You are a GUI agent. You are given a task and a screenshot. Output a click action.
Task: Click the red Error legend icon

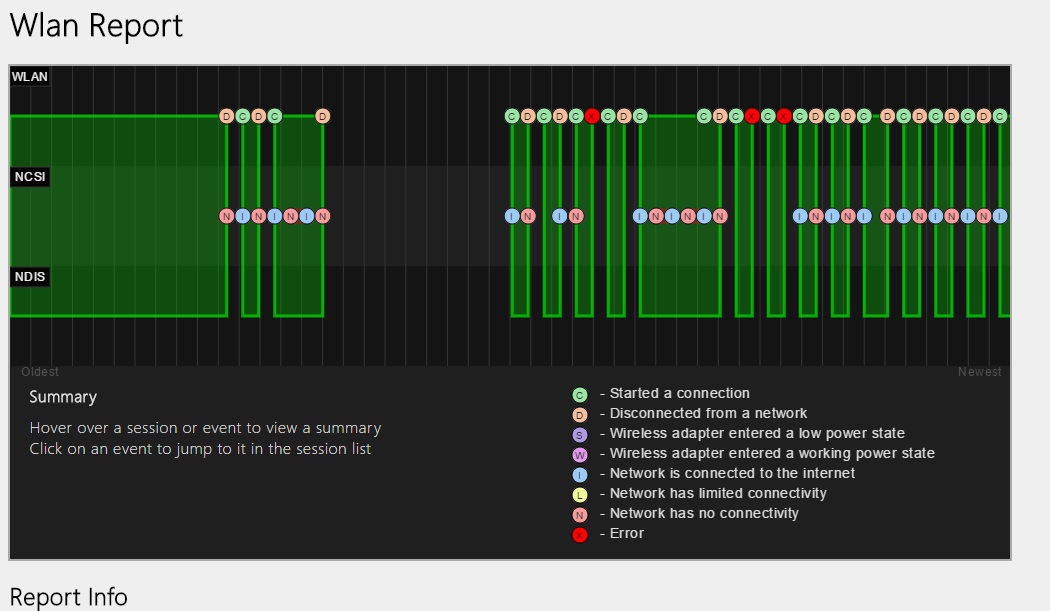(580, 535)
